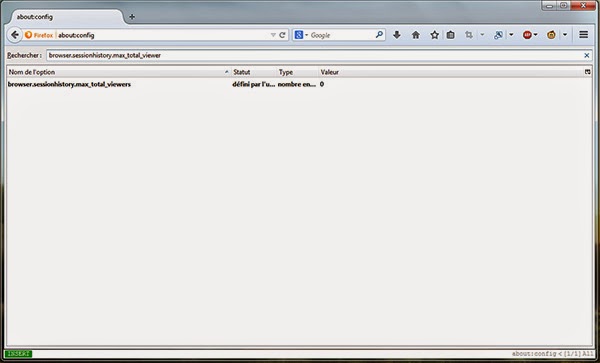Click the about:config URL address field
Screen dimensions: 600x363
point(163,35)
